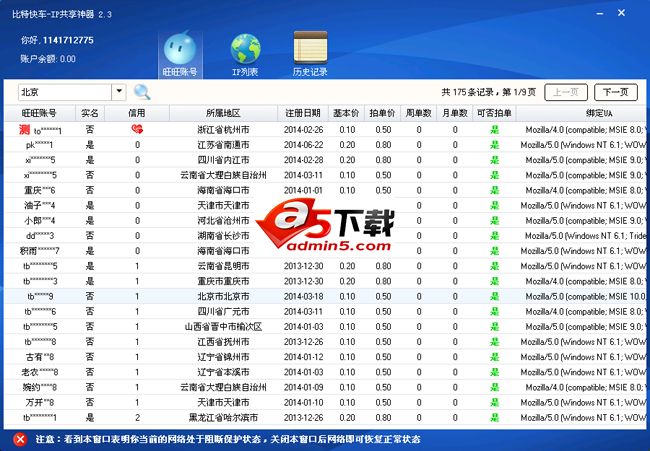Click the 2014-01-12 registration date

(x=303, y=357)
